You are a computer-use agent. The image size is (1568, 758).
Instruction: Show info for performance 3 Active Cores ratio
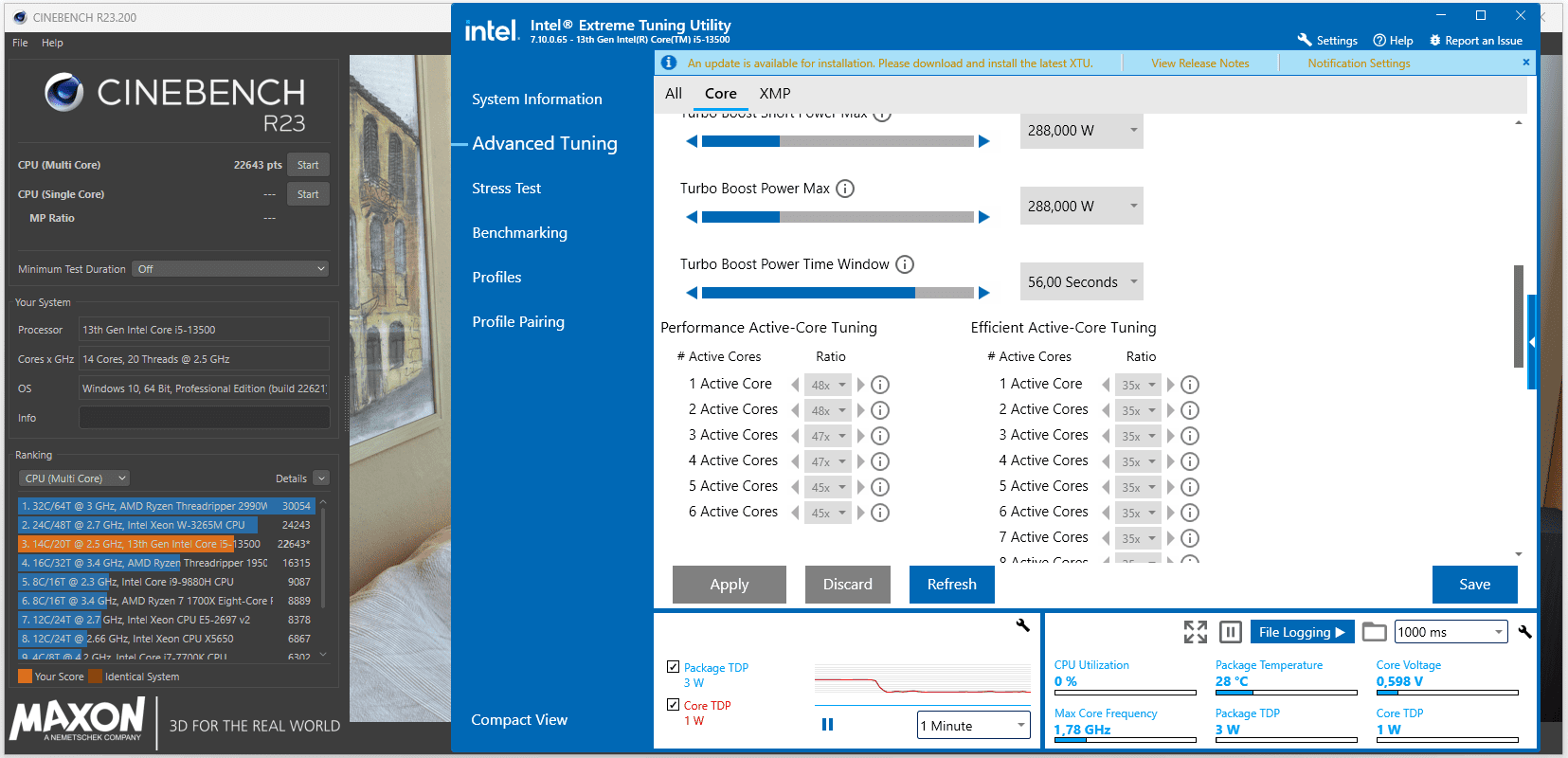click(x=880, y=436)
